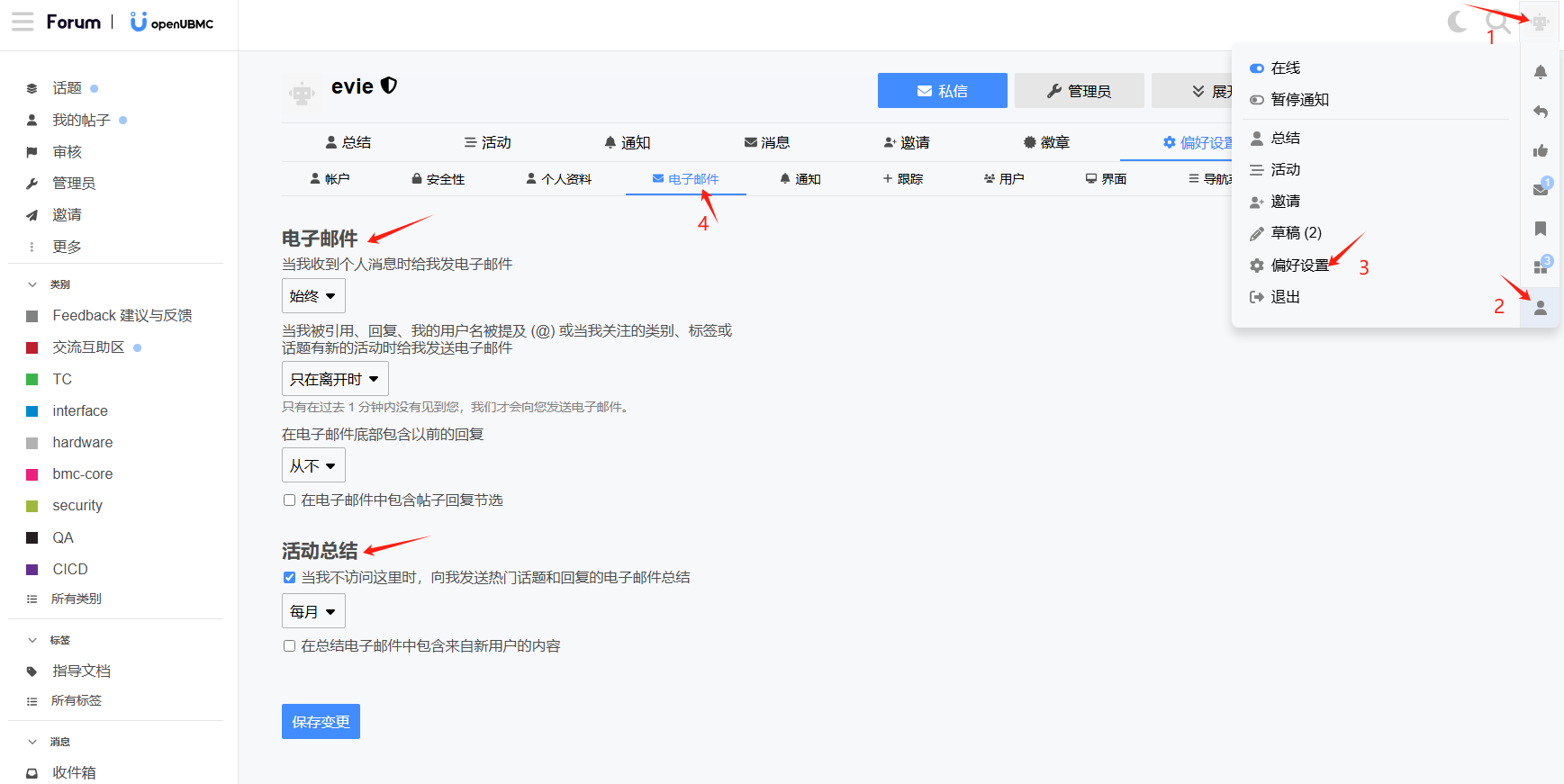Open the 始终 personal message email dropdown
This screenshot has height=784, width=1564.
(x=312, y=296)
